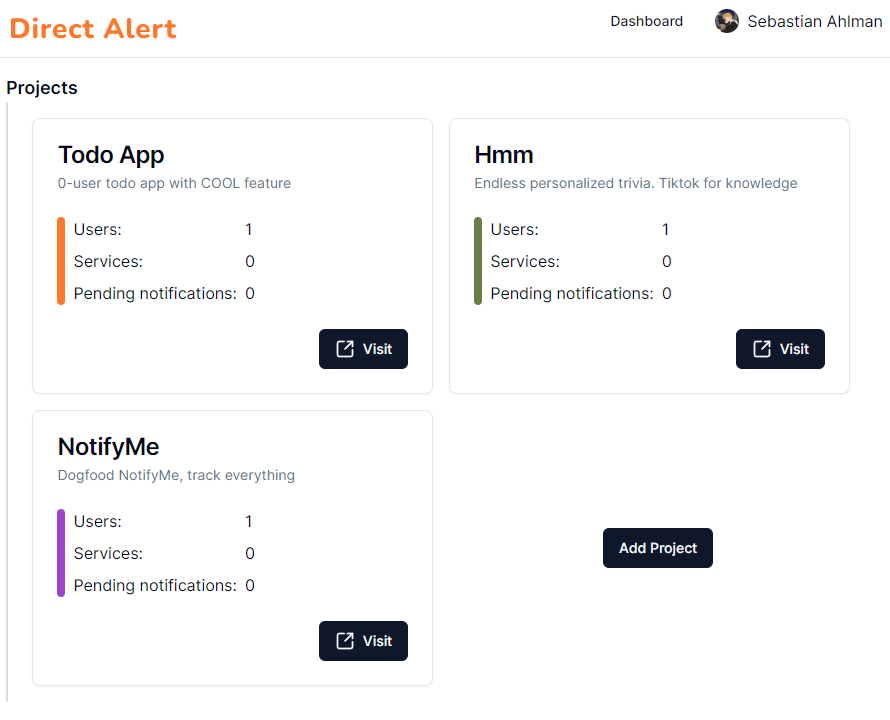Open the Dashboard navigation link

[646, 21]
